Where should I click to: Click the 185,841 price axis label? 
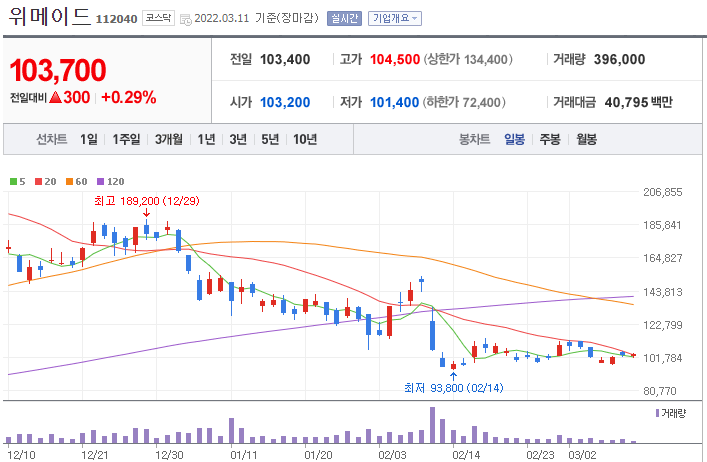click(x=662, y=225)
